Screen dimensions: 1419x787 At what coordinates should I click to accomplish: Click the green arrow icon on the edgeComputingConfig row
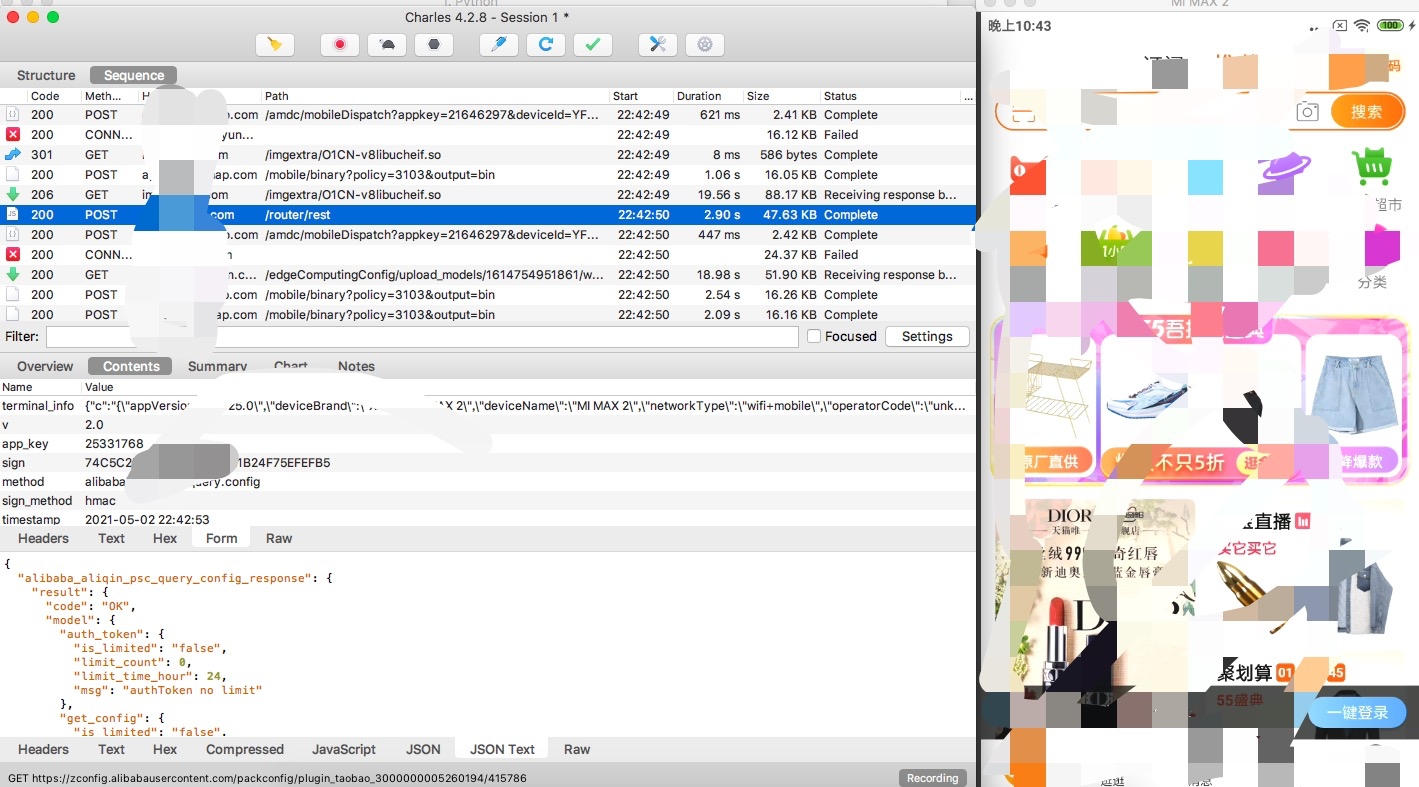point(13,275)
